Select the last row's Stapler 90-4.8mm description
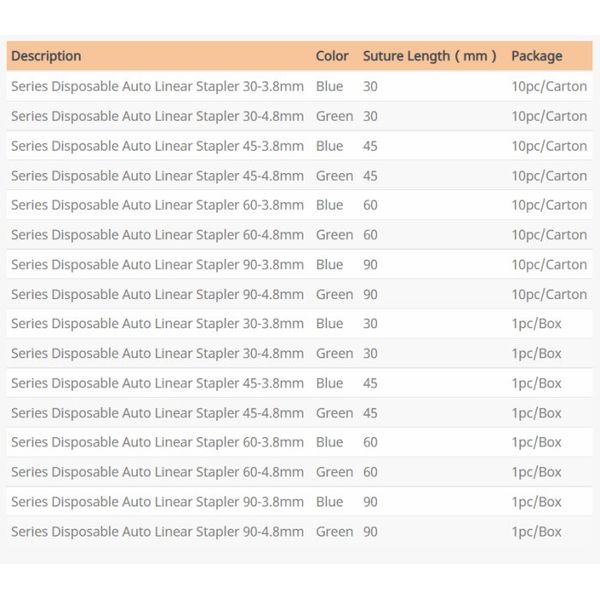 click(x=157, y=532)
